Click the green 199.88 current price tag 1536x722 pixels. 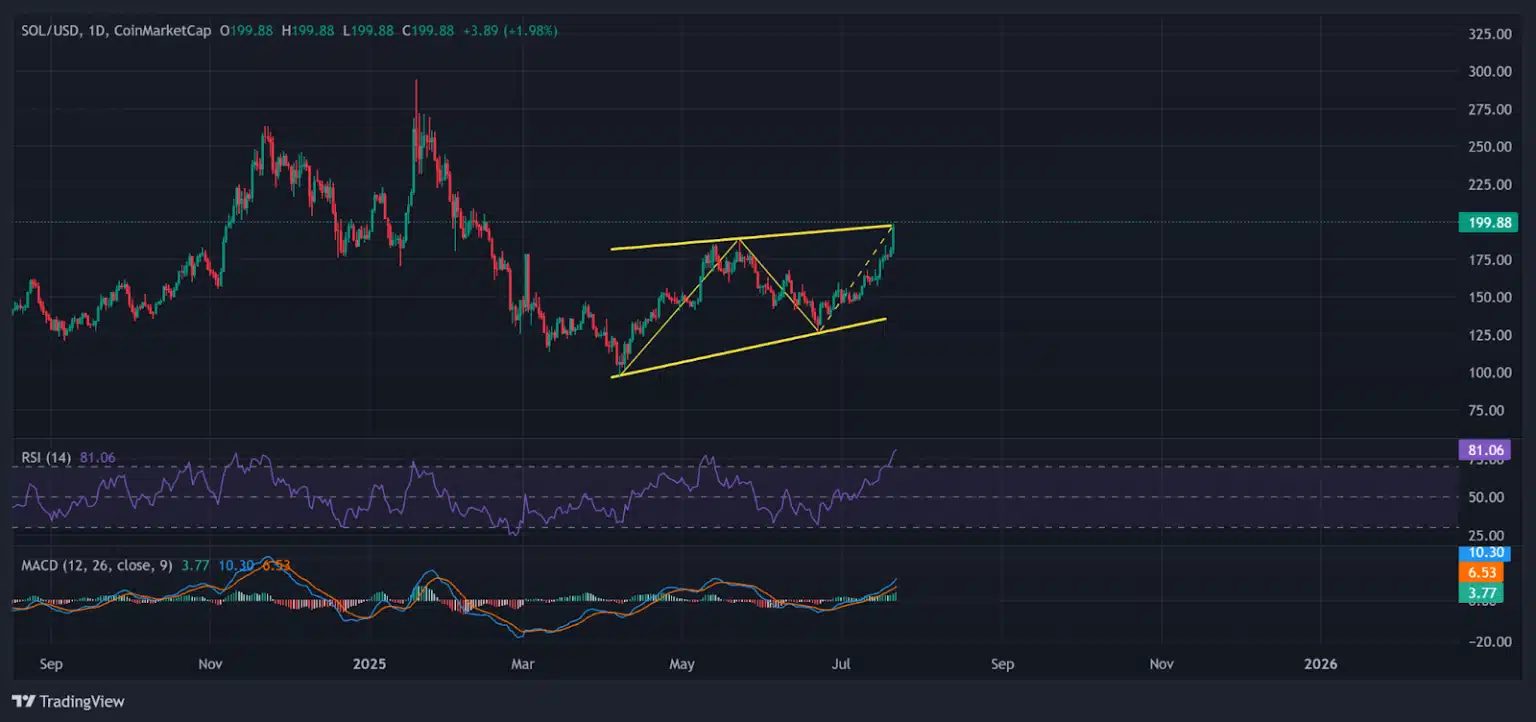(1491, 222)
